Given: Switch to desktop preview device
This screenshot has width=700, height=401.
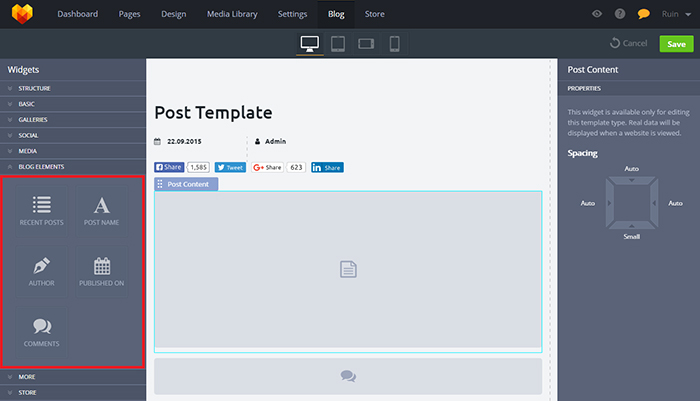Looking at the screenshot, I should 310,44.
